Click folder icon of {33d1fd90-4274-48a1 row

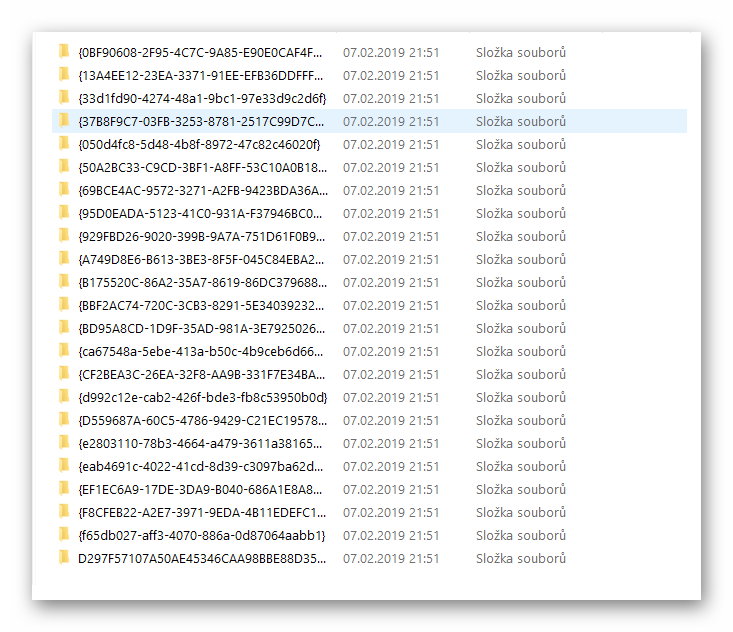pyautogui.click(x=64, y=97)
